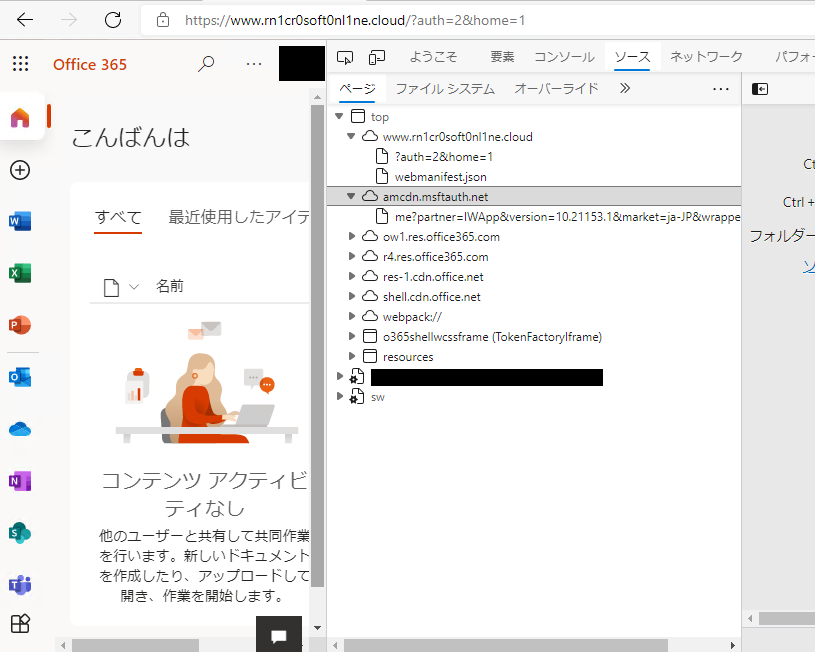
Task: Switch to the コンソール DevTools tab
Action: coord(564,56)
